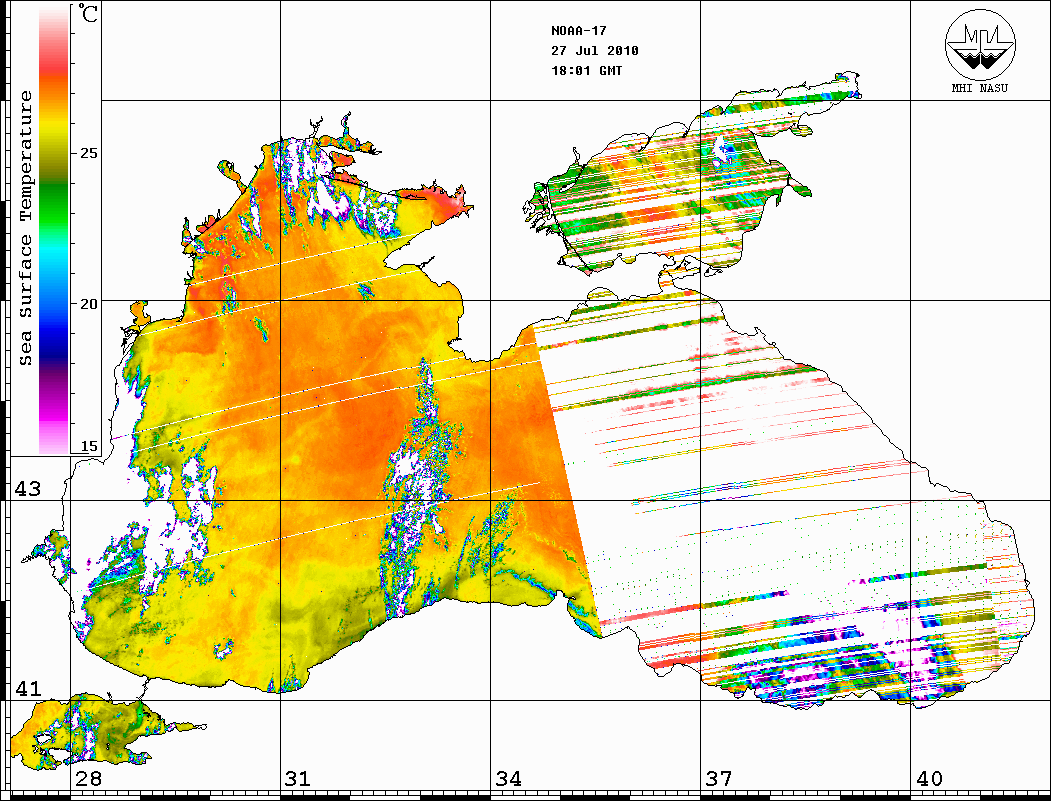The width and height of the screenshot is (1051, 801).
Task: Click longitude label 34
Action: pos(509,779)
